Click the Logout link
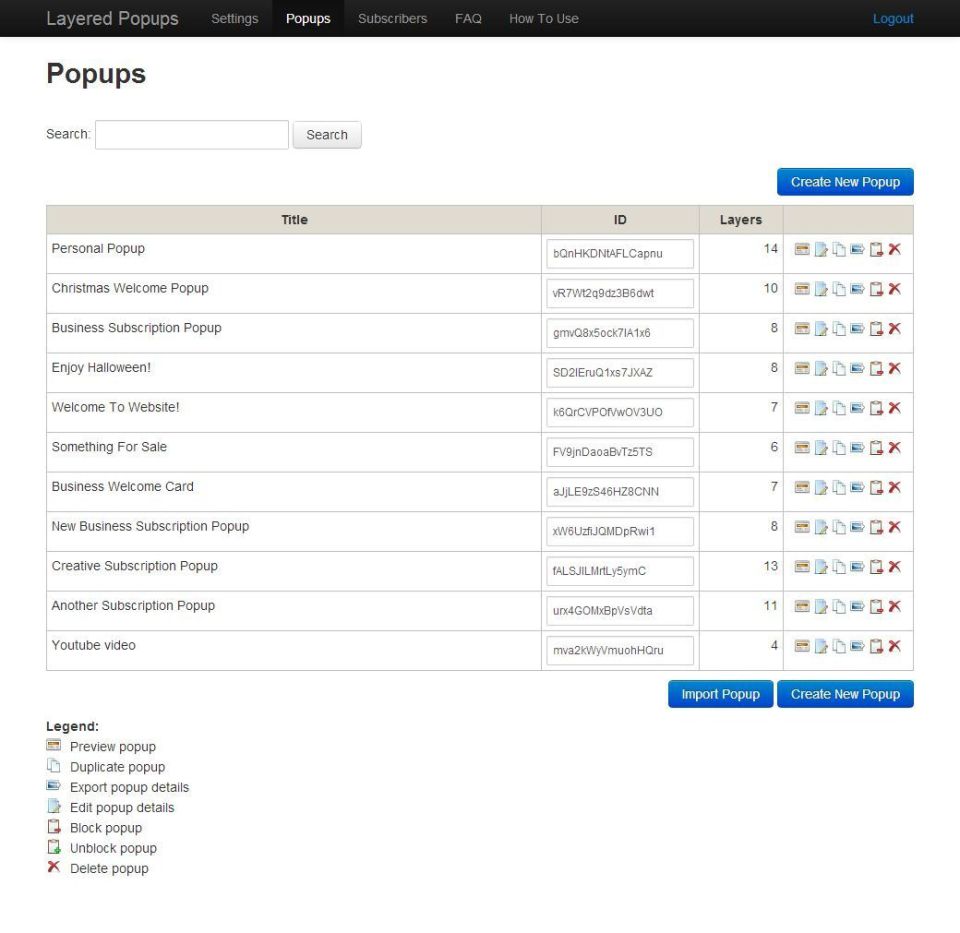 point(892,18)
